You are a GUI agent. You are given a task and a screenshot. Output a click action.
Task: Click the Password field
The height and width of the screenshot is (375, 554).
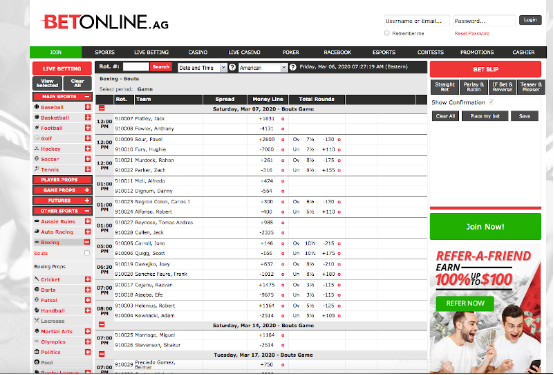(x=484, y=21)
